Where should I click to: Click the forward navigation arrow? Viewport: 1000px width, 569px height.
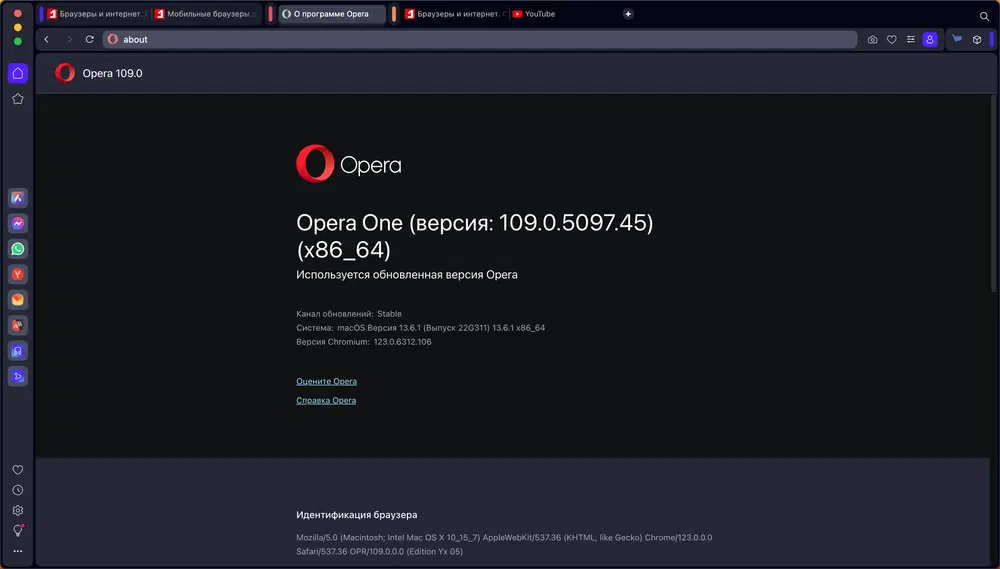tap(70, 40)
